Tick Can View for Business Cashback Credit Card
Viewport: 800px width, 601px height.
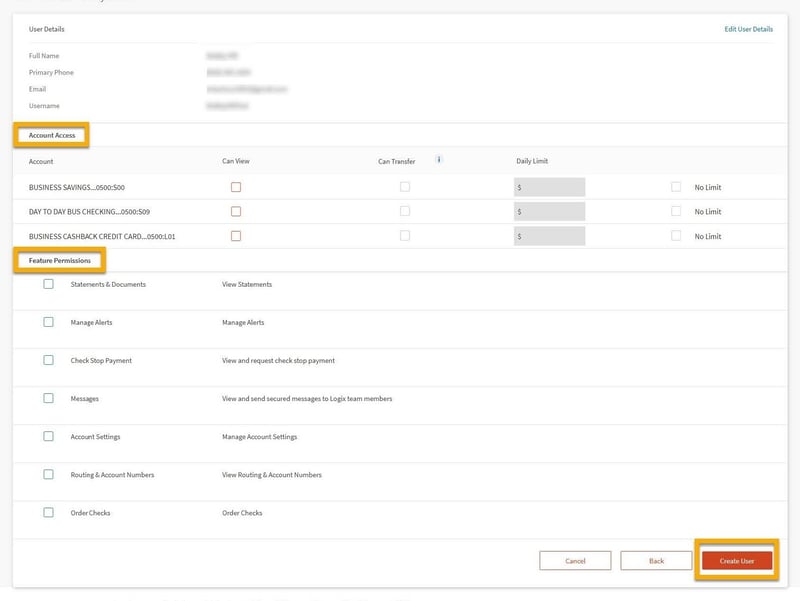click(x=236, y=236)
